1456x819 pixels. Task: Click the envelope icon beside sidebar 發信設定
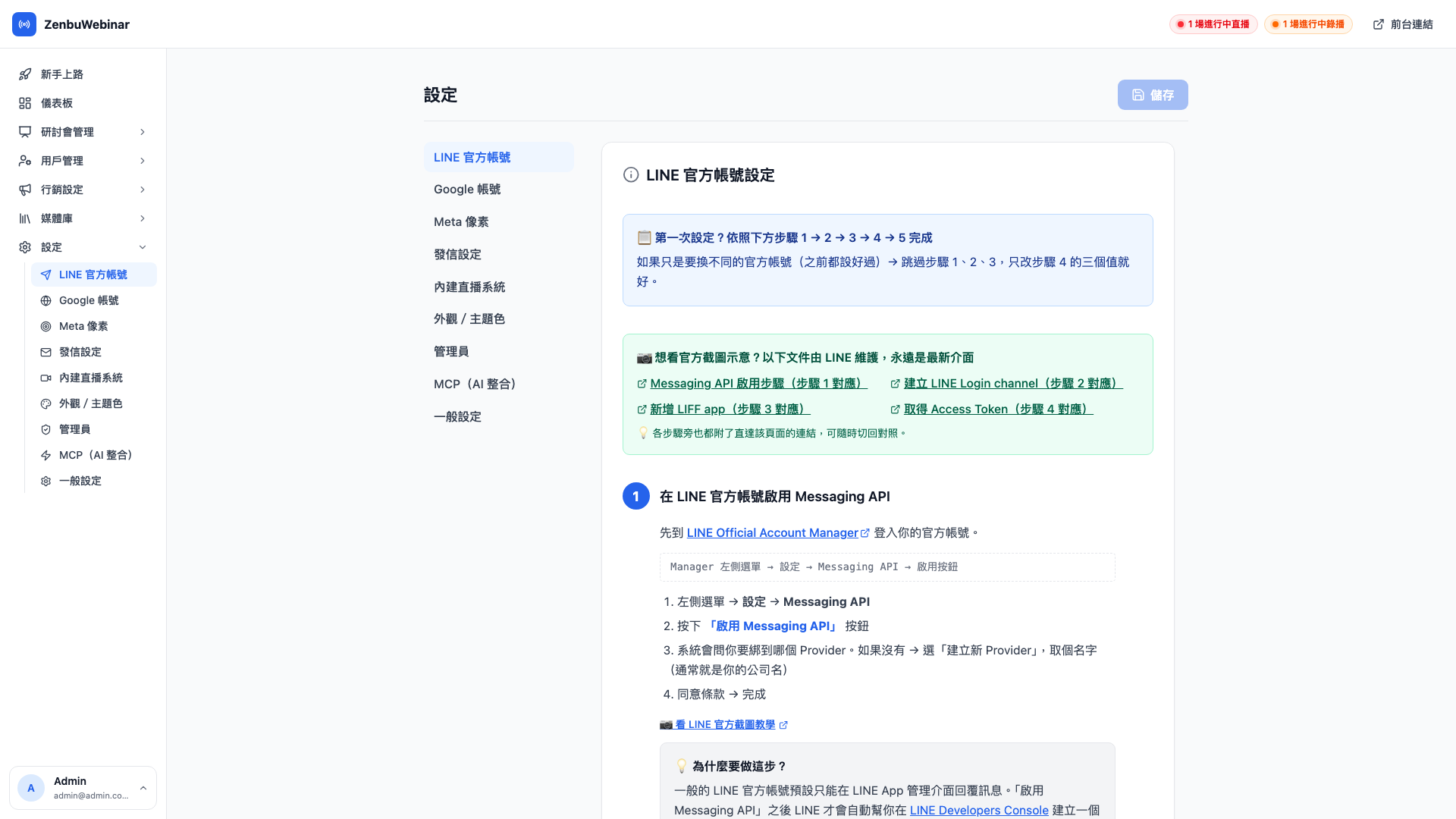point(46,352)
